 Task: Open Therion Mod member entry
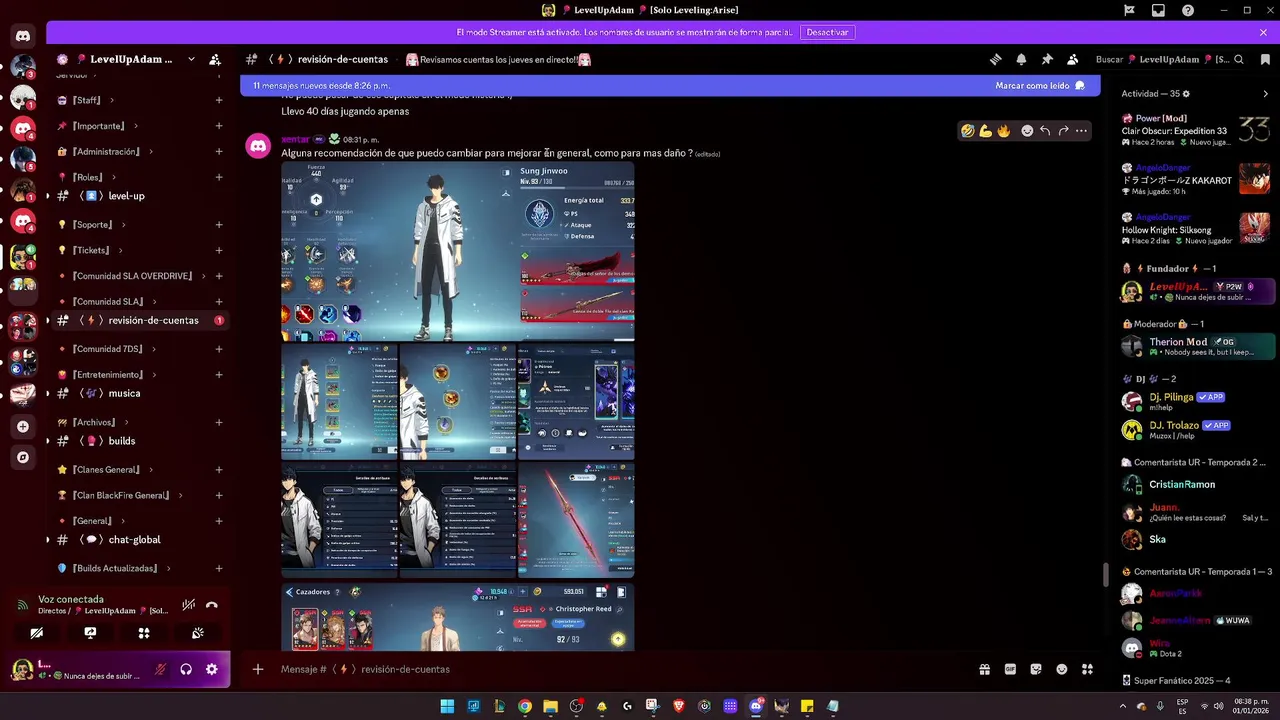click(1196, 347)
